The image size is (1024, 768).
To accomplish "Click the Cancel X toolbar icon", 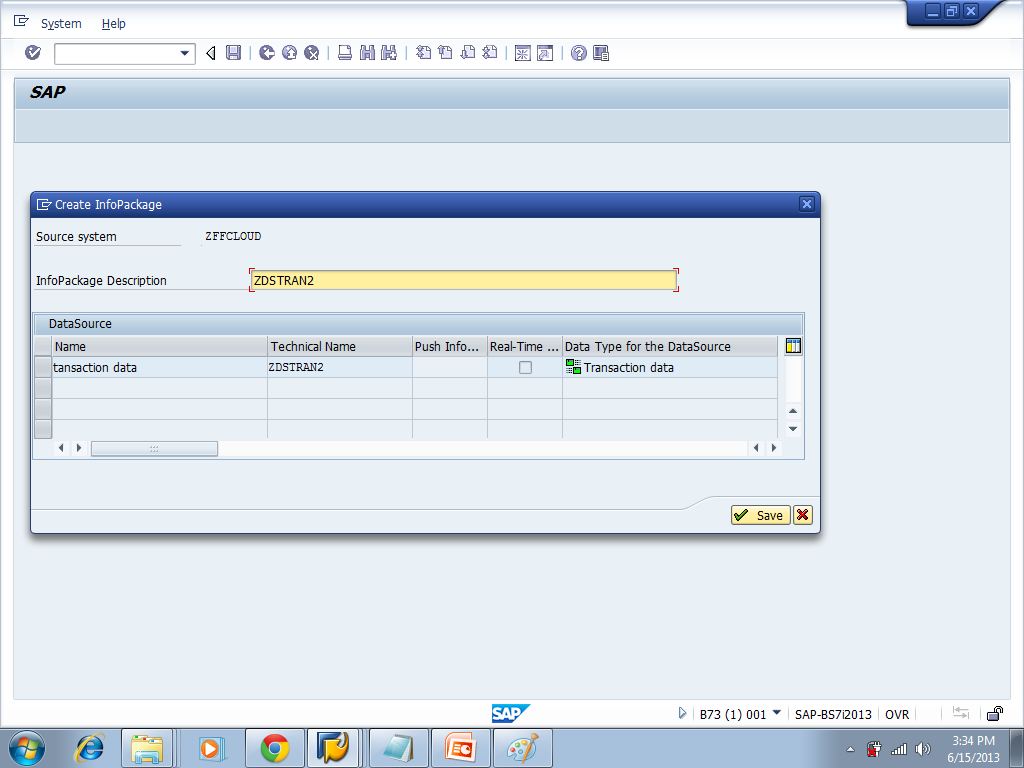I will coord(312,53).
